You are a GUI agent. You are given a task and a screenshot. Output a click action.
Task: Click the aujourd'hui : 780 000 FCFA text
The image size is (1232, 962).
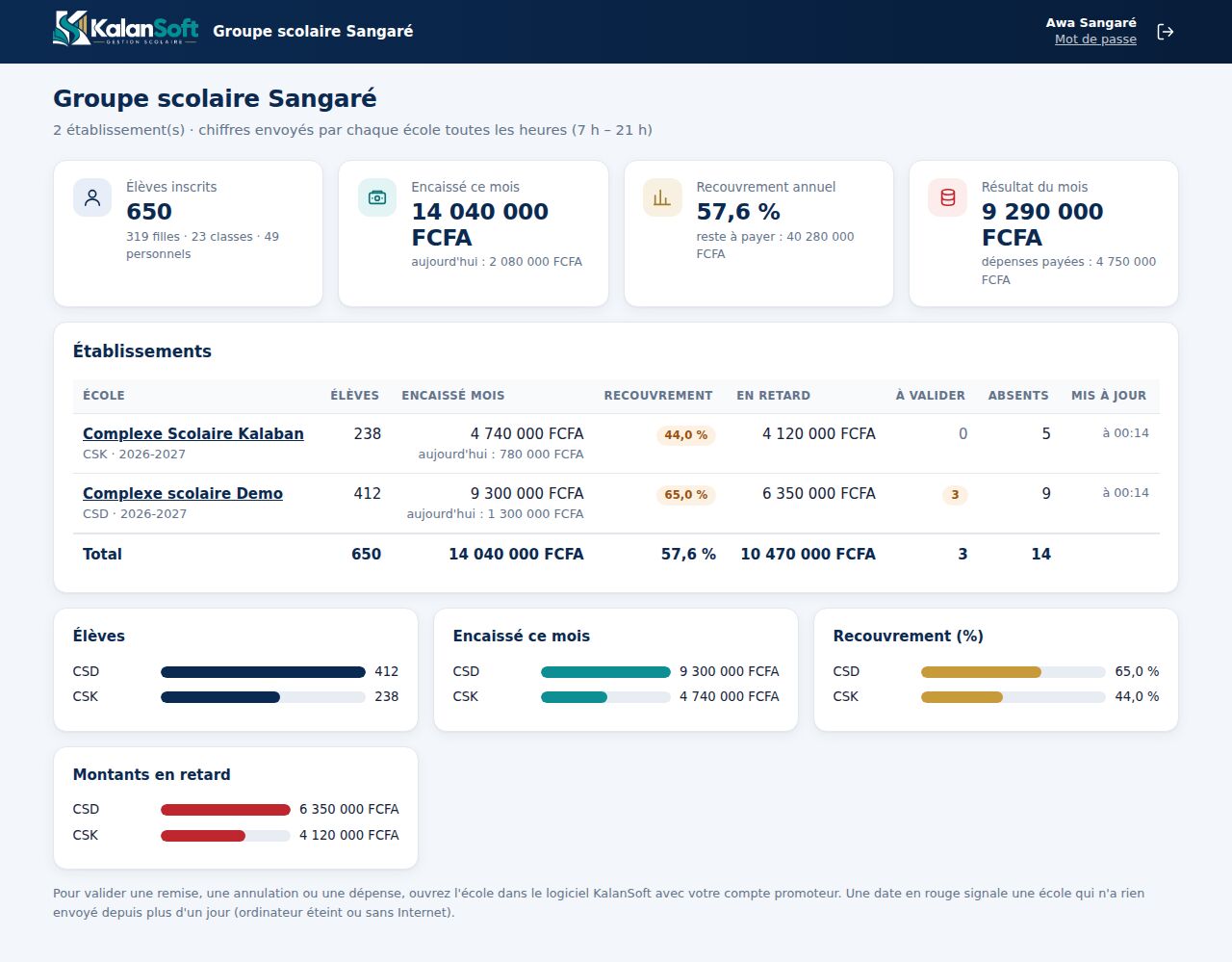[x=500, y=455]
